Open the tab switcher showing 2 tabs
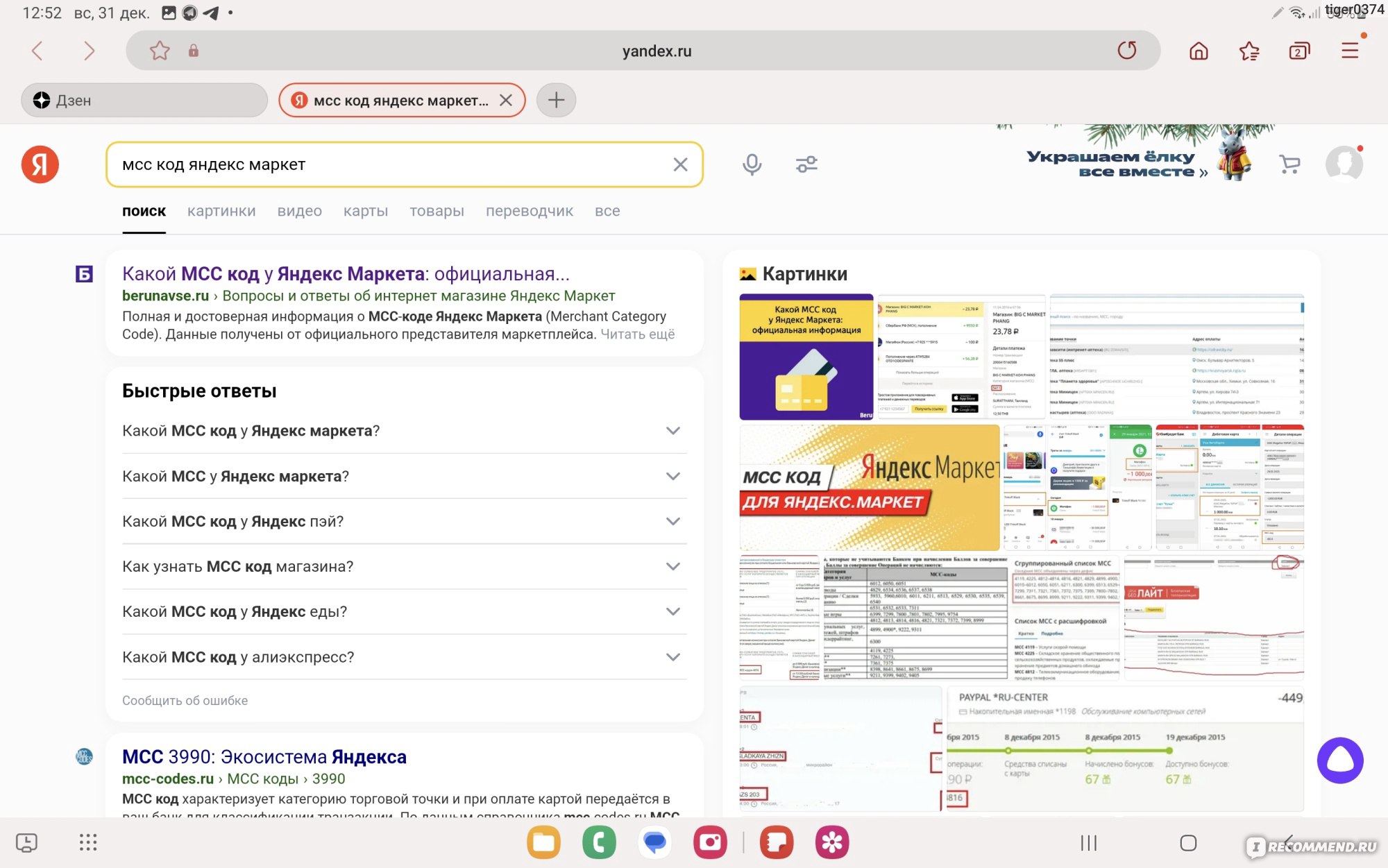This screenshot has height=868, width=1388. pyautogui.click(x=1299, y=51)
